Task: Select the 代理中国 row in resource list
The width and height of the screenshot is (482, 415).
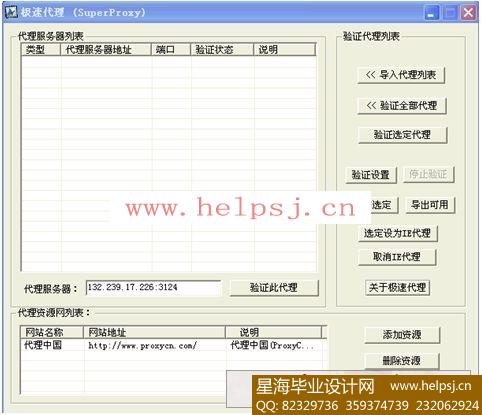Action: point(172,346)
